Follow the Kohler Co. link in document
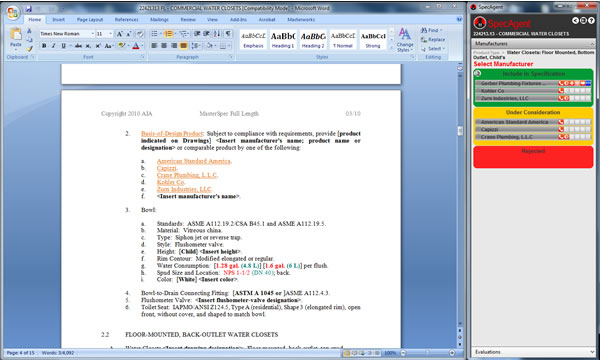The width and height of the screenshot is (600, 360). click(x=171, y=182)
